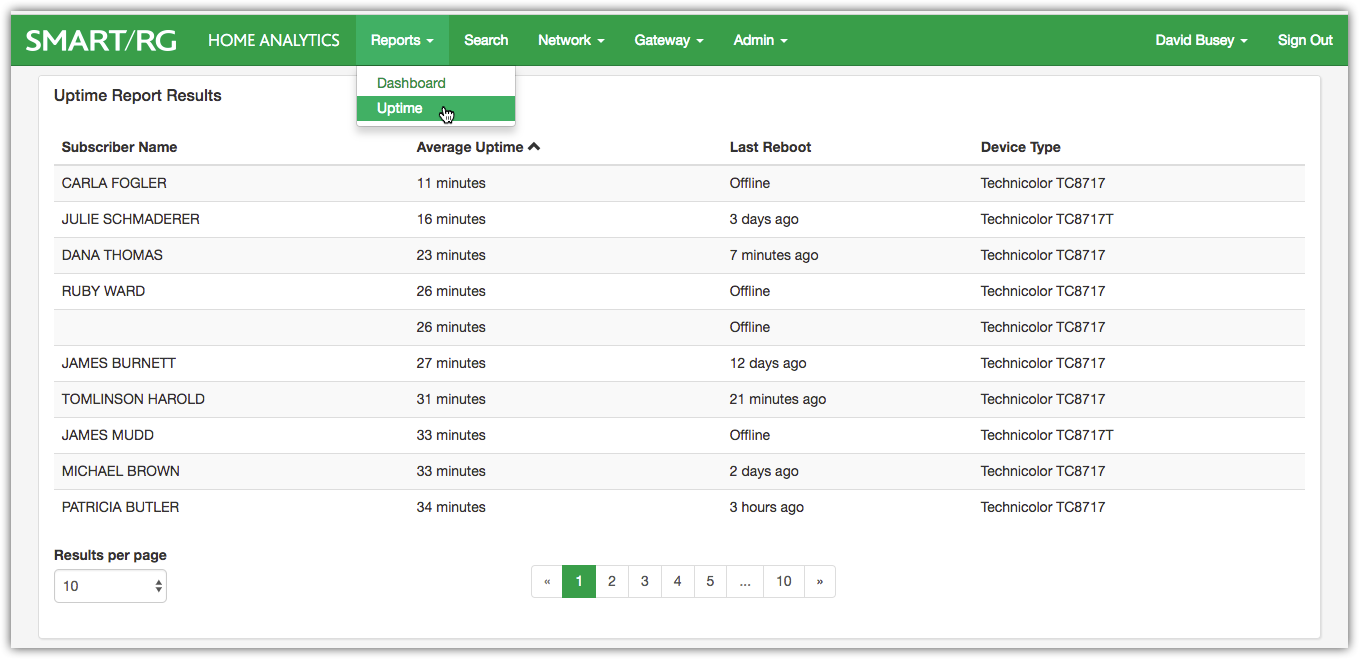Sign out of the application

(x=1304, y=40)
